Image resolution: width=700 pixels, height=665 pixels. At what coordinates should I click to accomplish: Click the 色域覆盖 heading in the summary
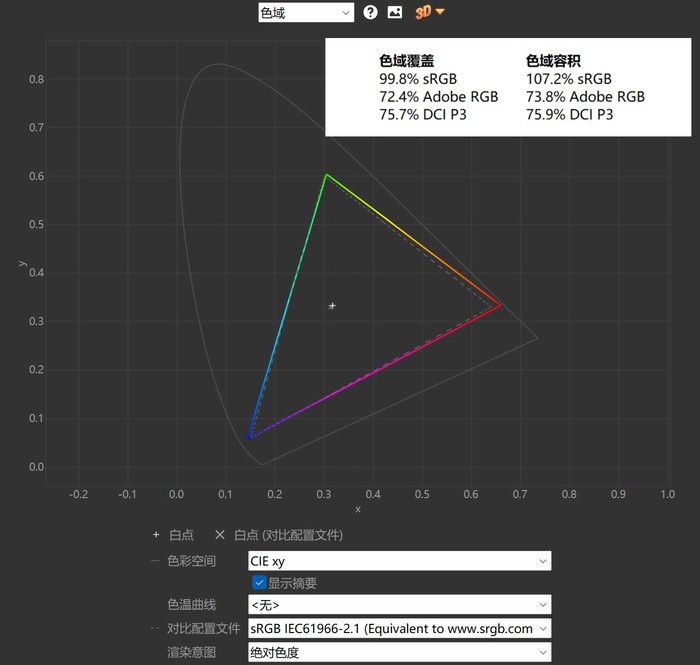pos(406,60)
